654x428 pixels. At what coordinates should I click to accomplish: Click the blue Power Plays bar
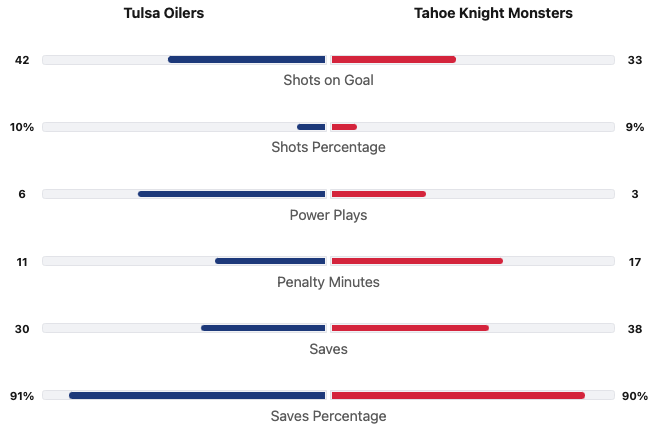232,194
